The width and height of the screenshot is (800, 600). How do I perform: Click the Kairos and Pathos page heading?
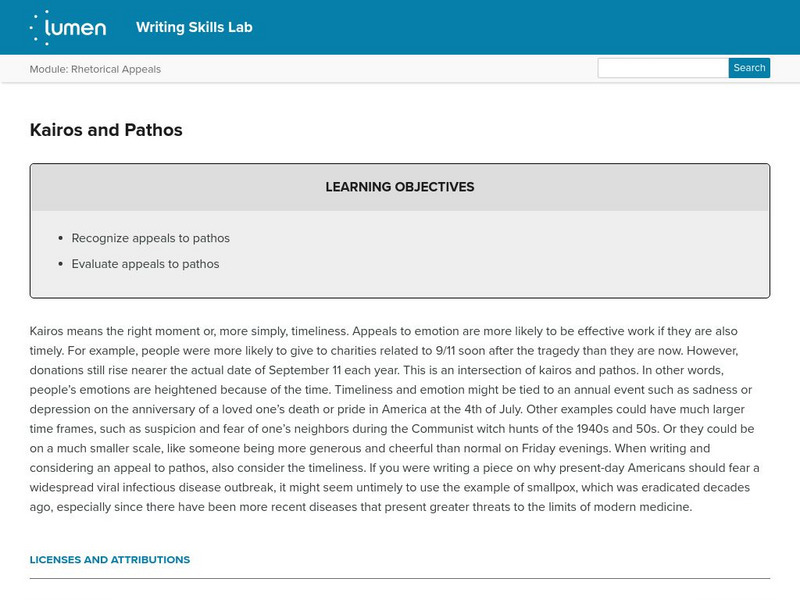(x=106, y=130)
